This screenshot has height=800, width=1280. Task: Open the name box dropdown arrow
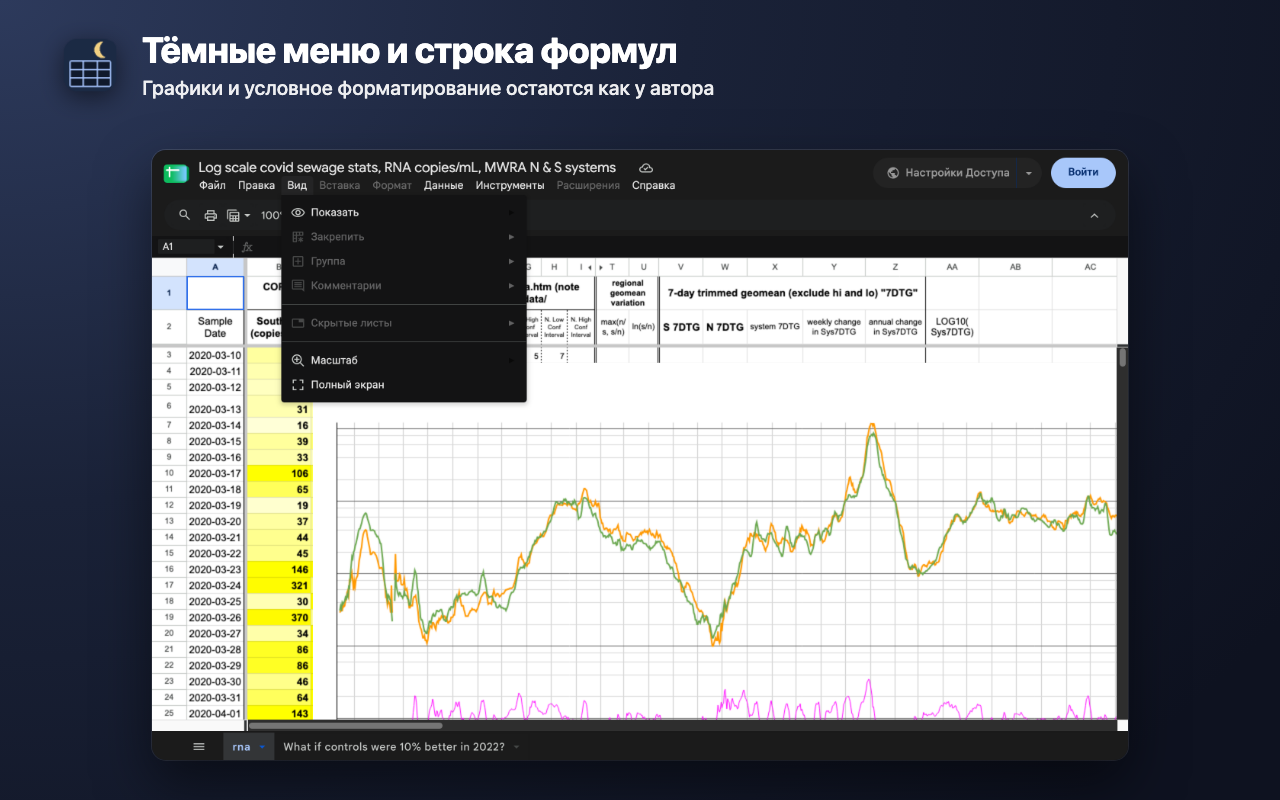click(x=220, y=247)
